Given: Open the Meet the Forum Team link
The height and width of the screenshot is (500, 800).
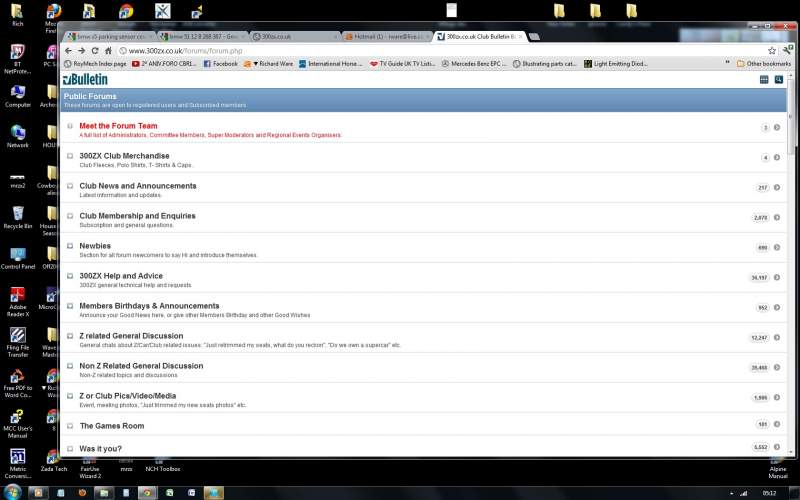Looking at the screenshot, I should pyautogui.click(x=118, y=126).
